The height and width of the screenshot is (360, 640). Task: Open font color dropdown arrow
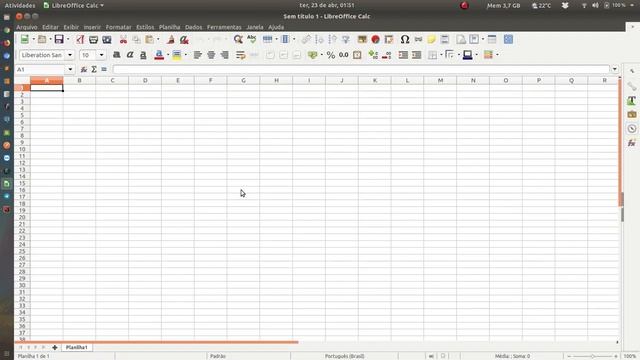(168, 55)
